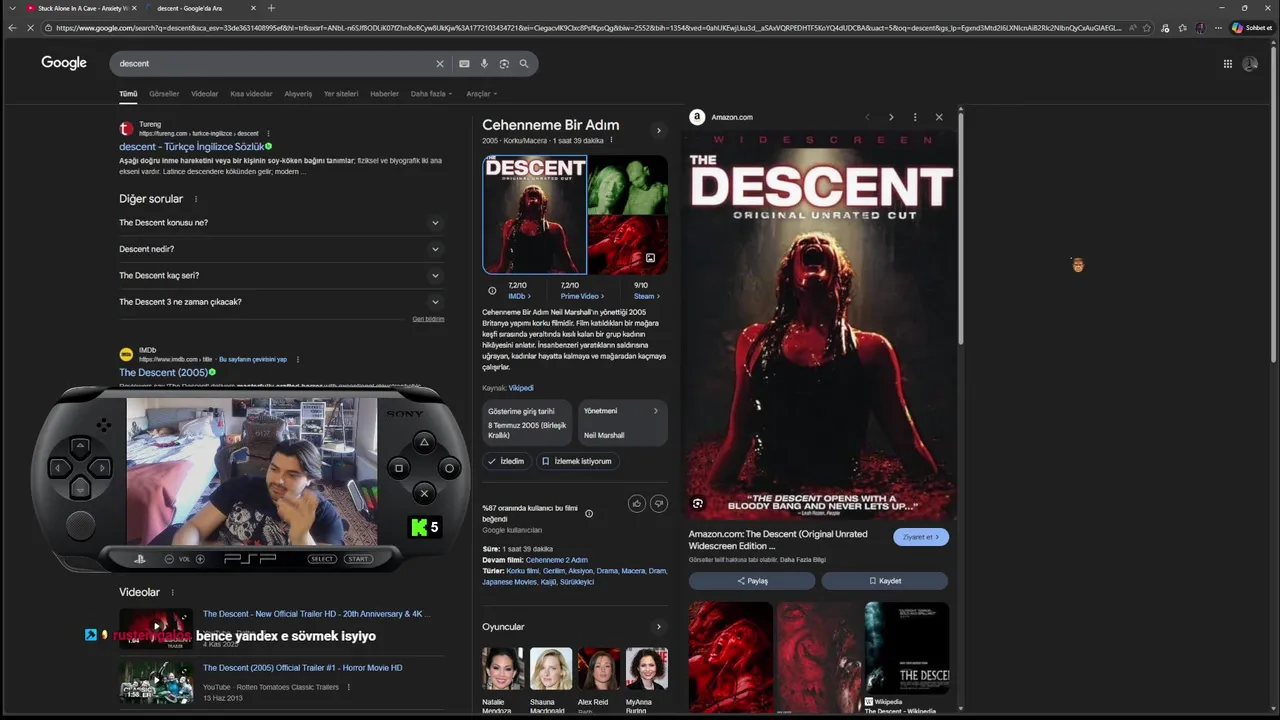Image resolution: width=1280 pixels, height=720 pixels.
Task: Switch to the Yer siteleri tab
Action: (x=341, y=94)
